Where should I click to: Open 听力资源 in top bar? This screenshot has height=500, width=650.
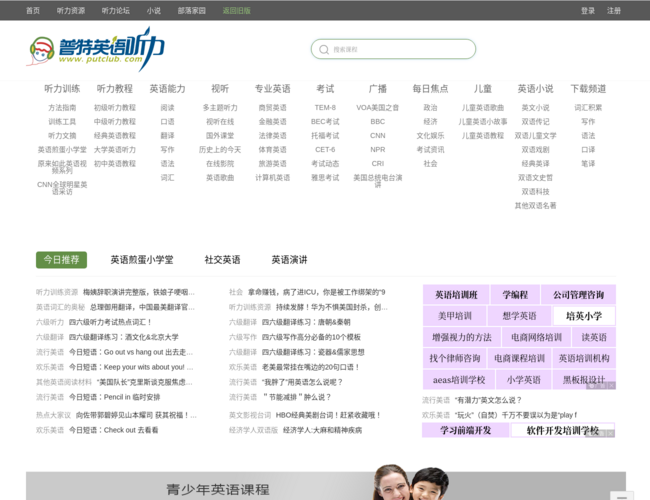point(71,11)
